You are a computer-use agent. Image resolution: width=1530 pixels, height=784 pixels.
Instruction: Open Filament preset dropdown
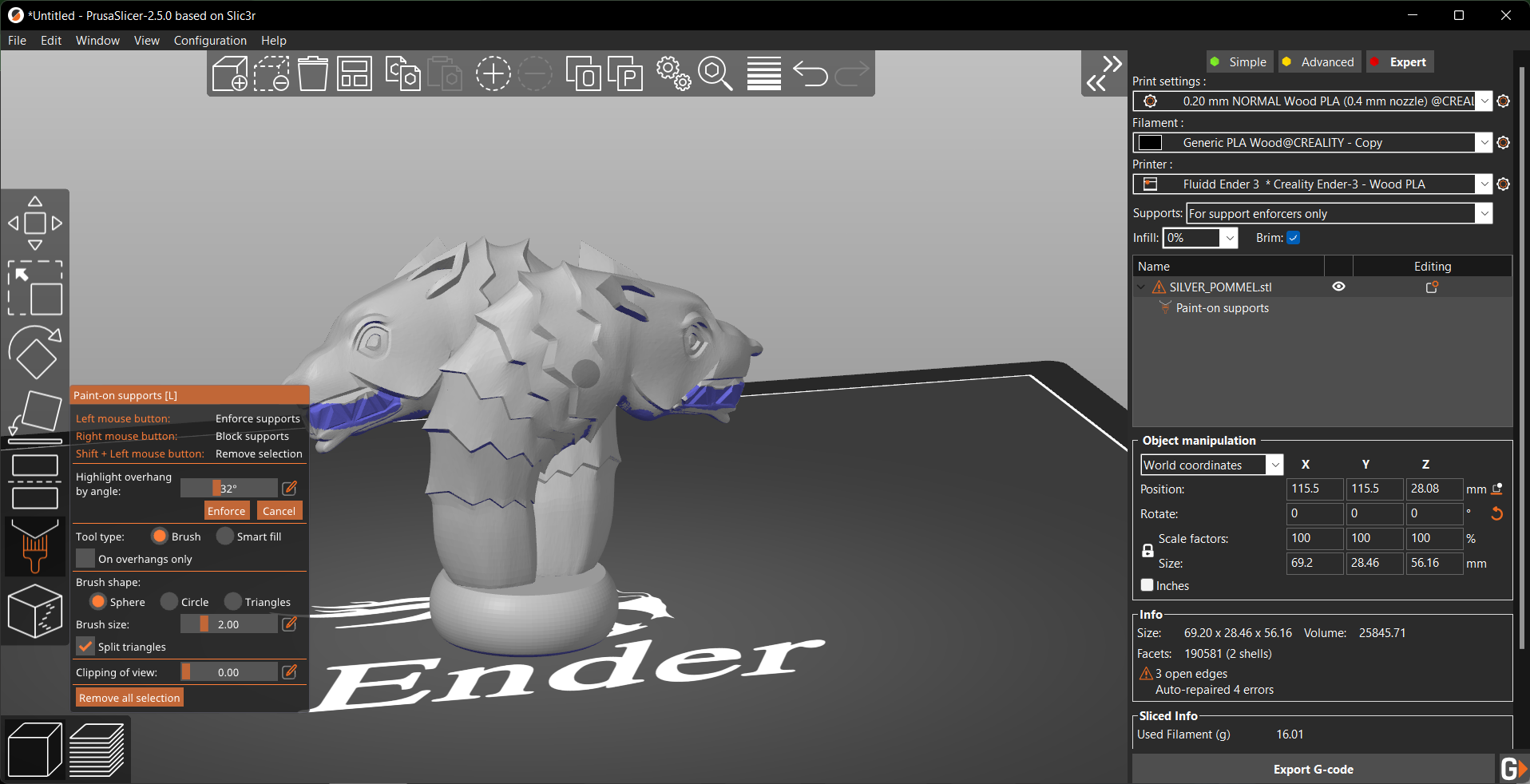pos(1484,143)
